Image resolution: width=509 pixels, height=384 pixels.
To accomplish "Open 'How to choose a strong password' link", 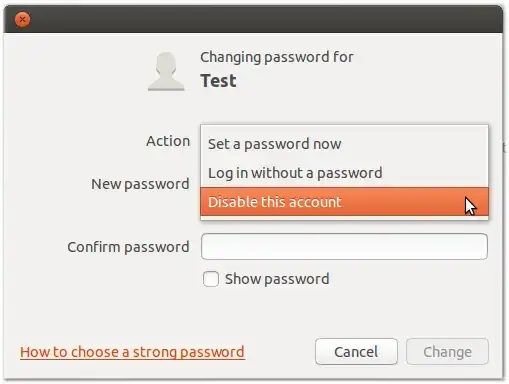I will pos(132,352).
